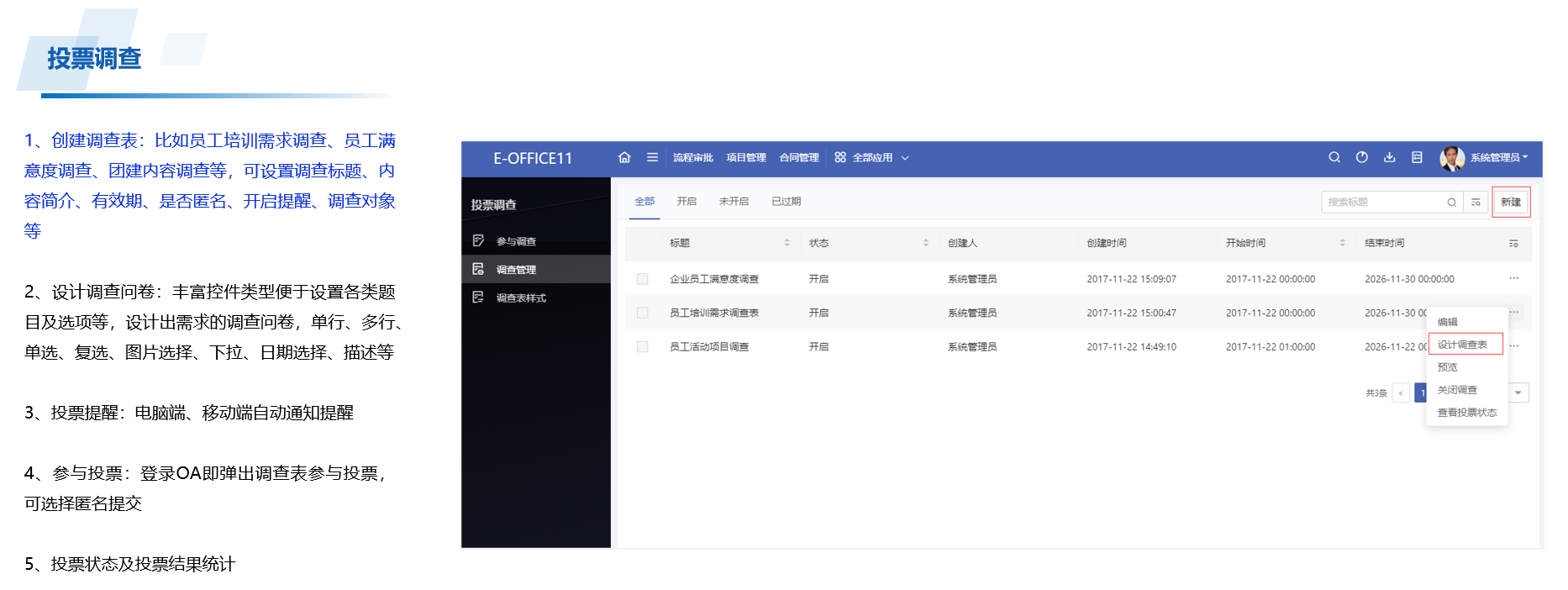Open more actions for 员工活动项目调查
The height and width of the screenshot is (590, 1568).
click(x=1513, y=345)
